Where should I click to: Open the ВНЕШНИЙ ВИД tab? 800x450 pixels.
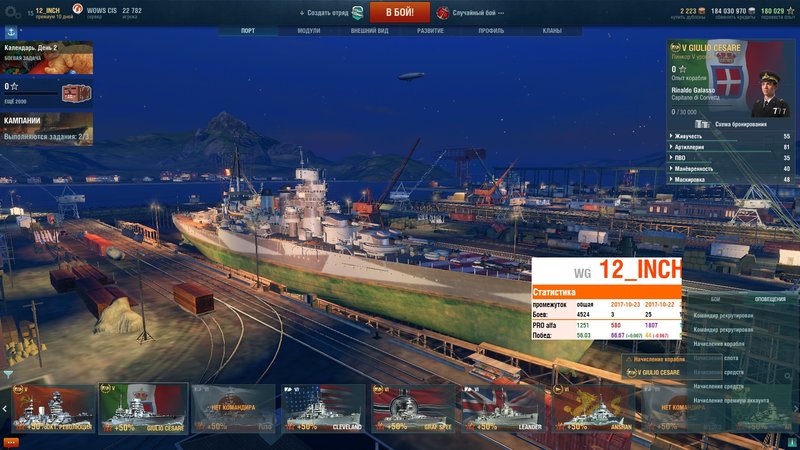(369, 31)
